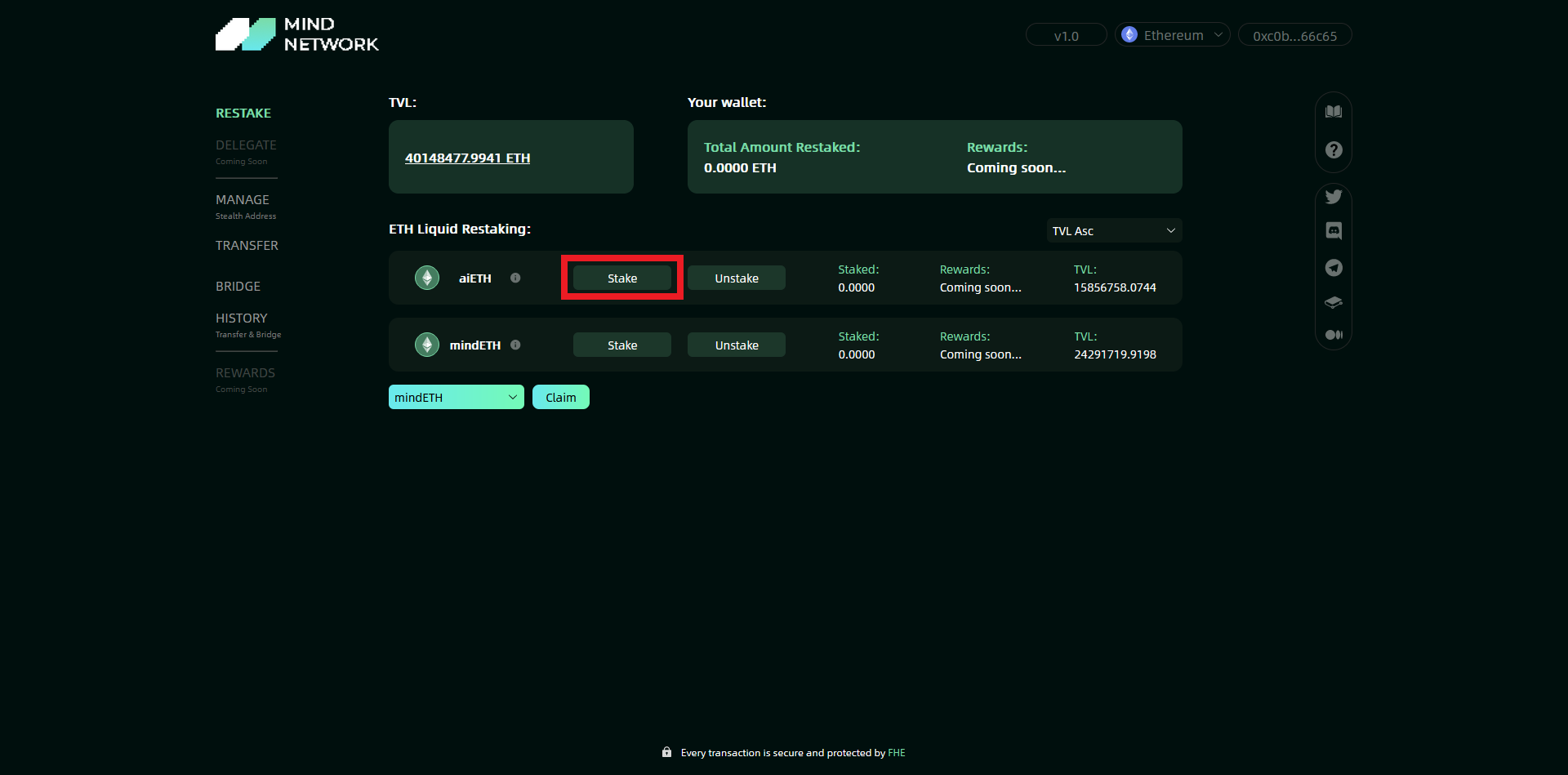This screenshot has height=775, width=1568.
Task: Expand the Ethereum network dropdown
Action: pyautogui.click(x=1172, y=35)
